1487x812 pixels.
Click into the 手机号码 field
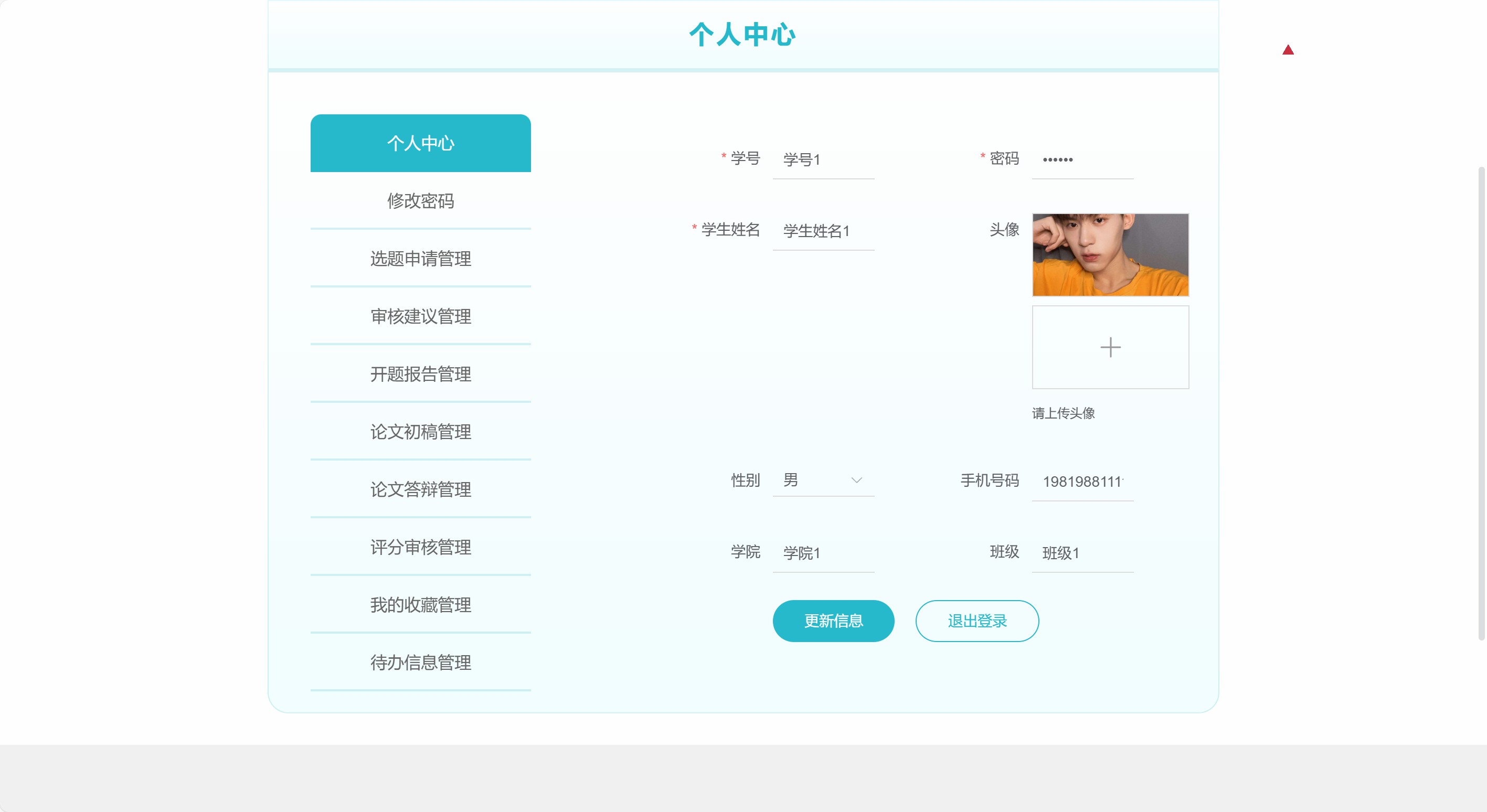(x=1082, y=482)
